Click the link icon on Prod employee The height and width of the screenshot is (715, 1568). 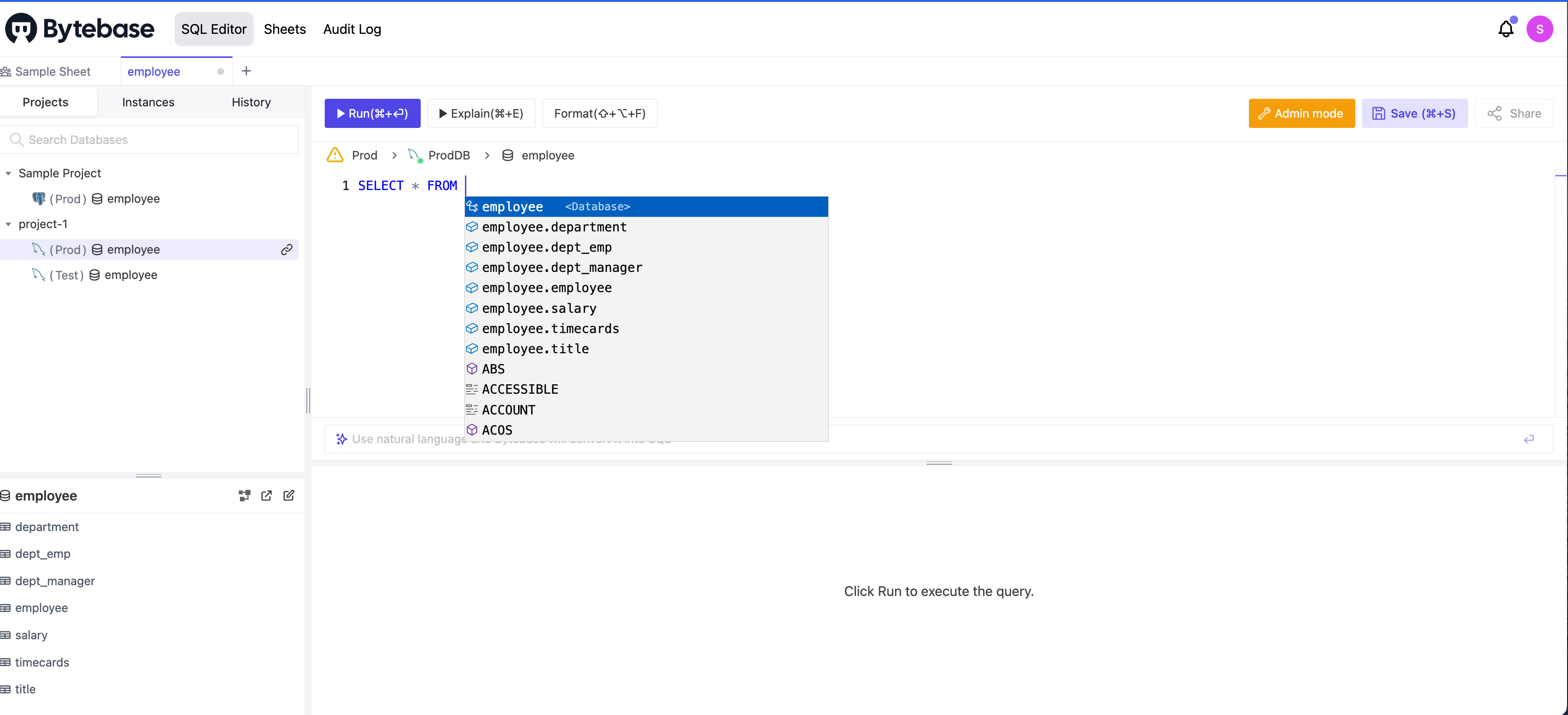(287, 249)
